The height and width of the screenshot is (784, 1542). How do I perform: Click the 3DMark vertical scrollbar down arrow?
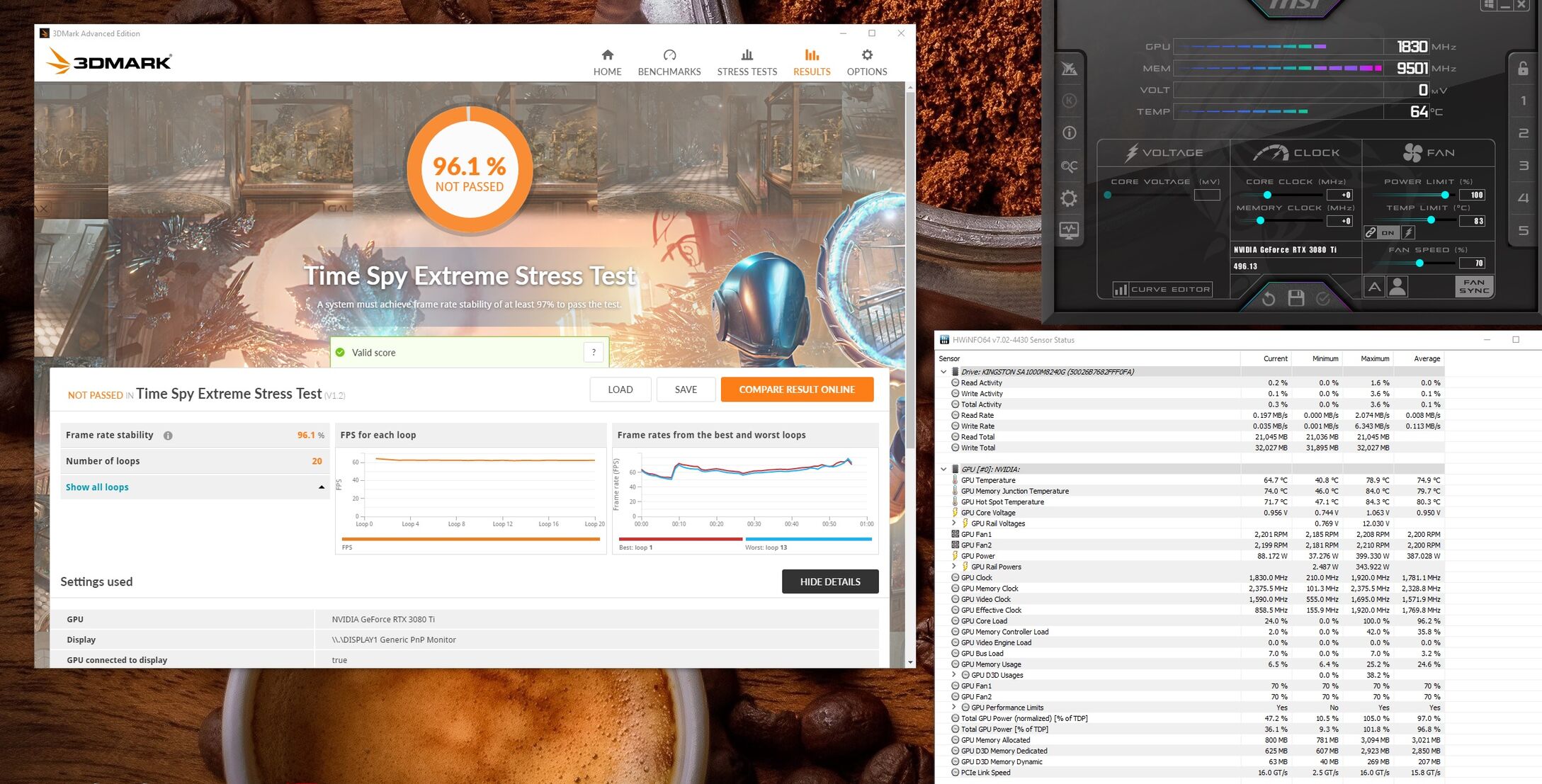pyautogui.click(x=910, y=662)
